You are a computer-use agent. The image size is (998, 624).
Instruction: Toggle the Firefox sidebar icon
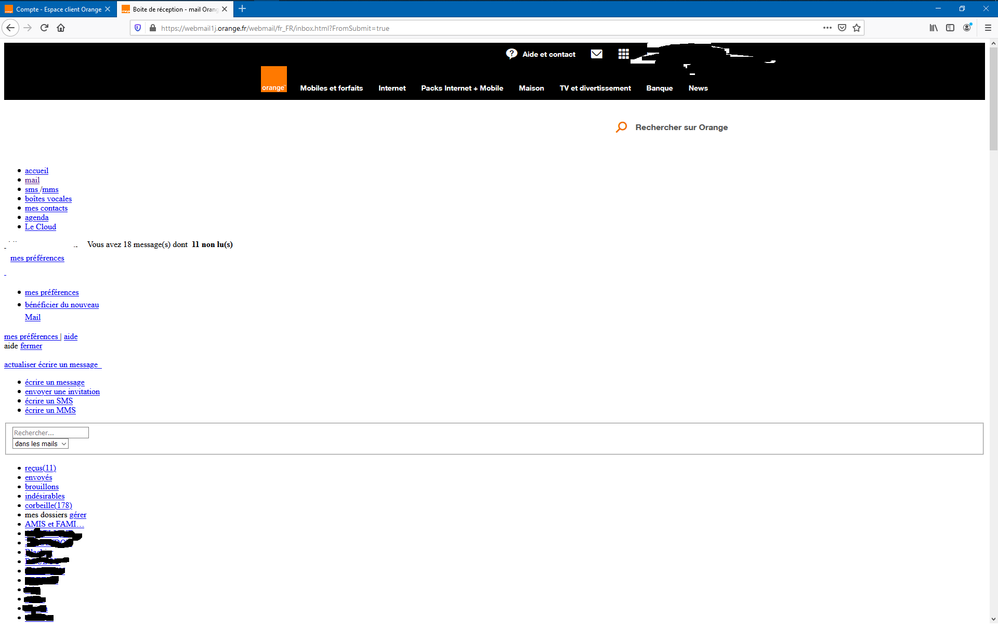point(950,28)
